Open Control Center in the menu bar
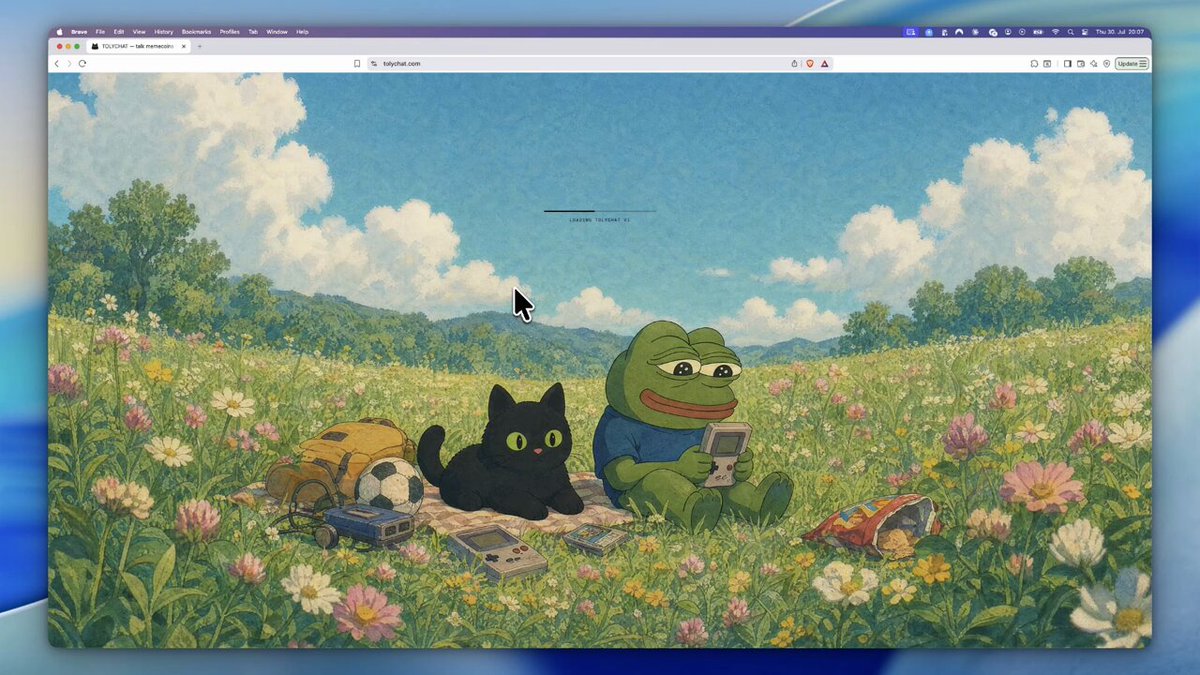Viewport: 1200px width, 675px height. click(x=1085, y=32)
